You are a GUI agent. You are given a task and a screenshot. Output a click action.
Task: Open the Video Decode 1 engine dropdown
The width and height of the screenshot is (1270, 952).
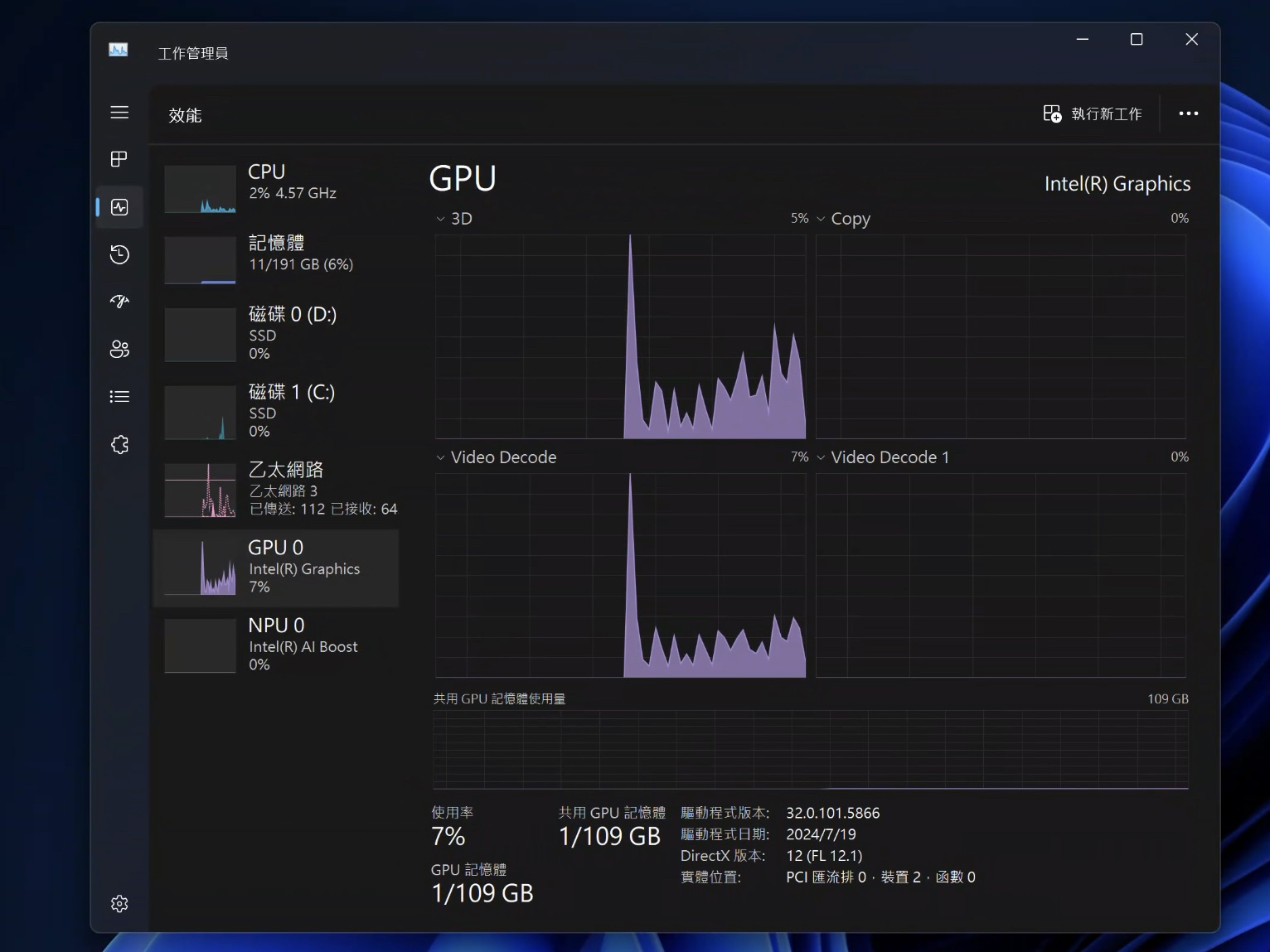point(883,457)
